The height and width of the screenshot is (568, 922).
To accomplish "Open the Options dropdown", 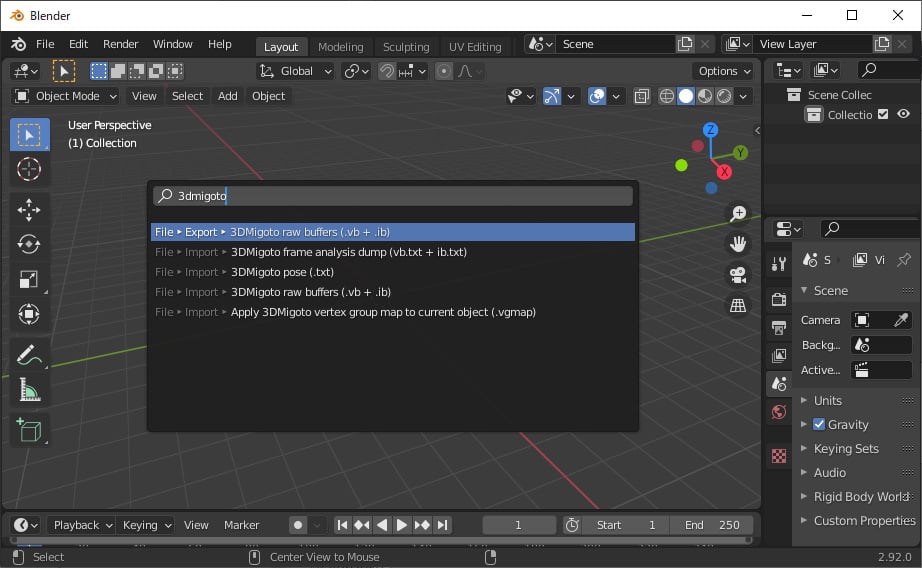I will [x=724, y=71].
